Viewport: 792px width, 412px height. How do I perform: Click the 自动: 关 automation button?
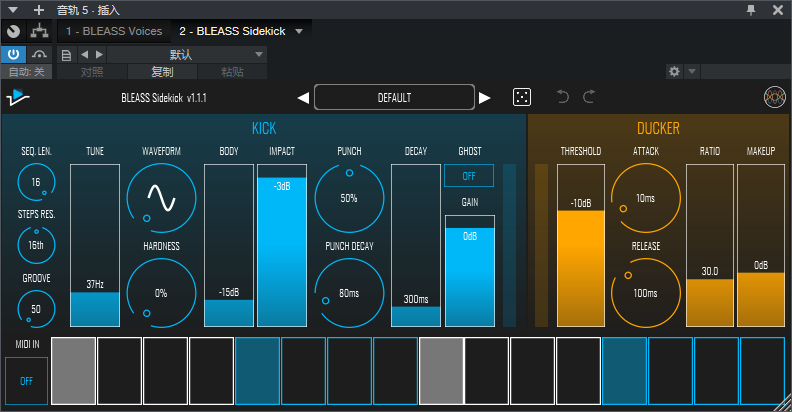(x=26, y=72)
